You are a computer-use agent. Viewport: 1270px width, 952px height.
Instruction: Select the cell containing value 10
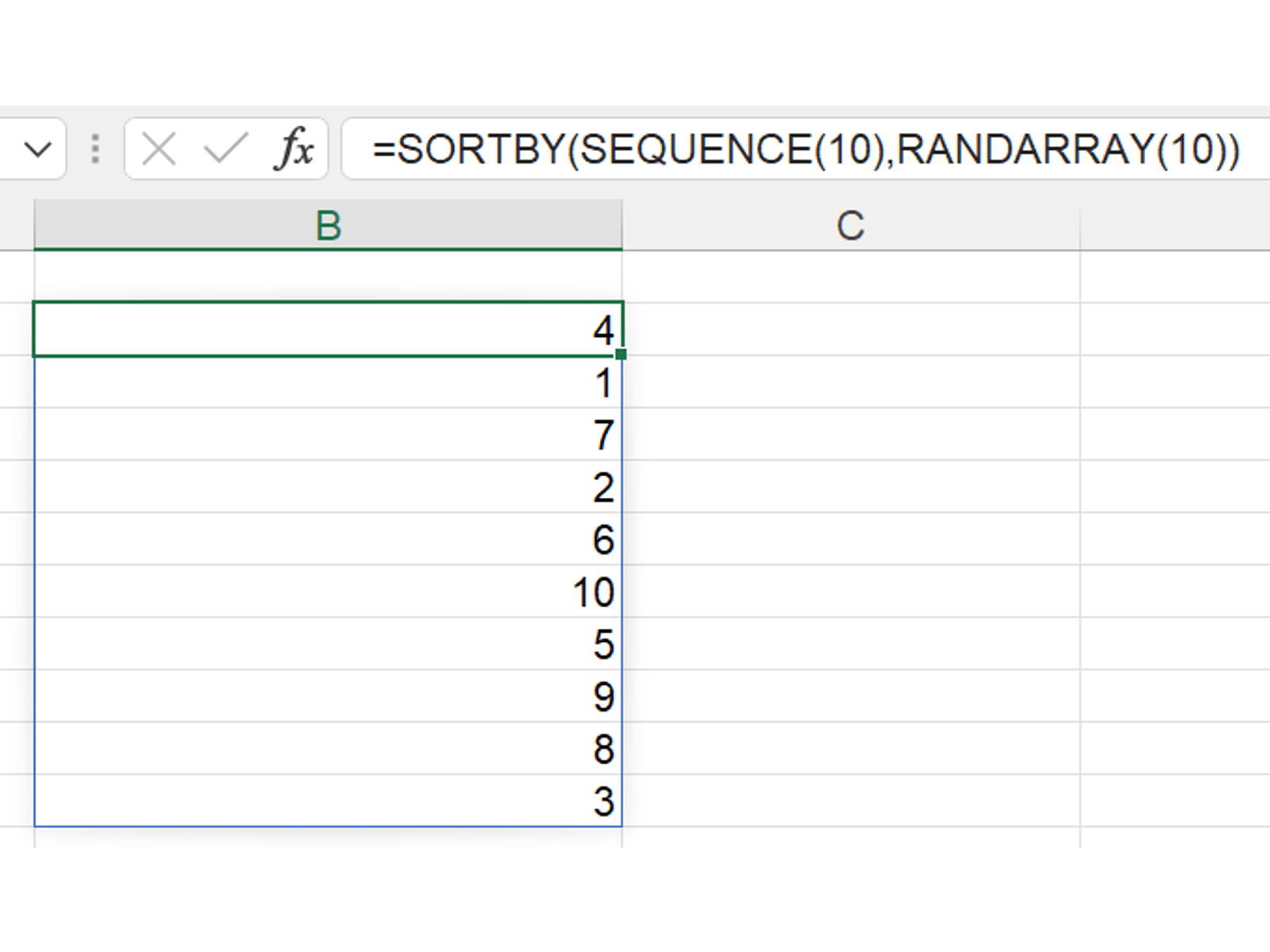[328, 592]
